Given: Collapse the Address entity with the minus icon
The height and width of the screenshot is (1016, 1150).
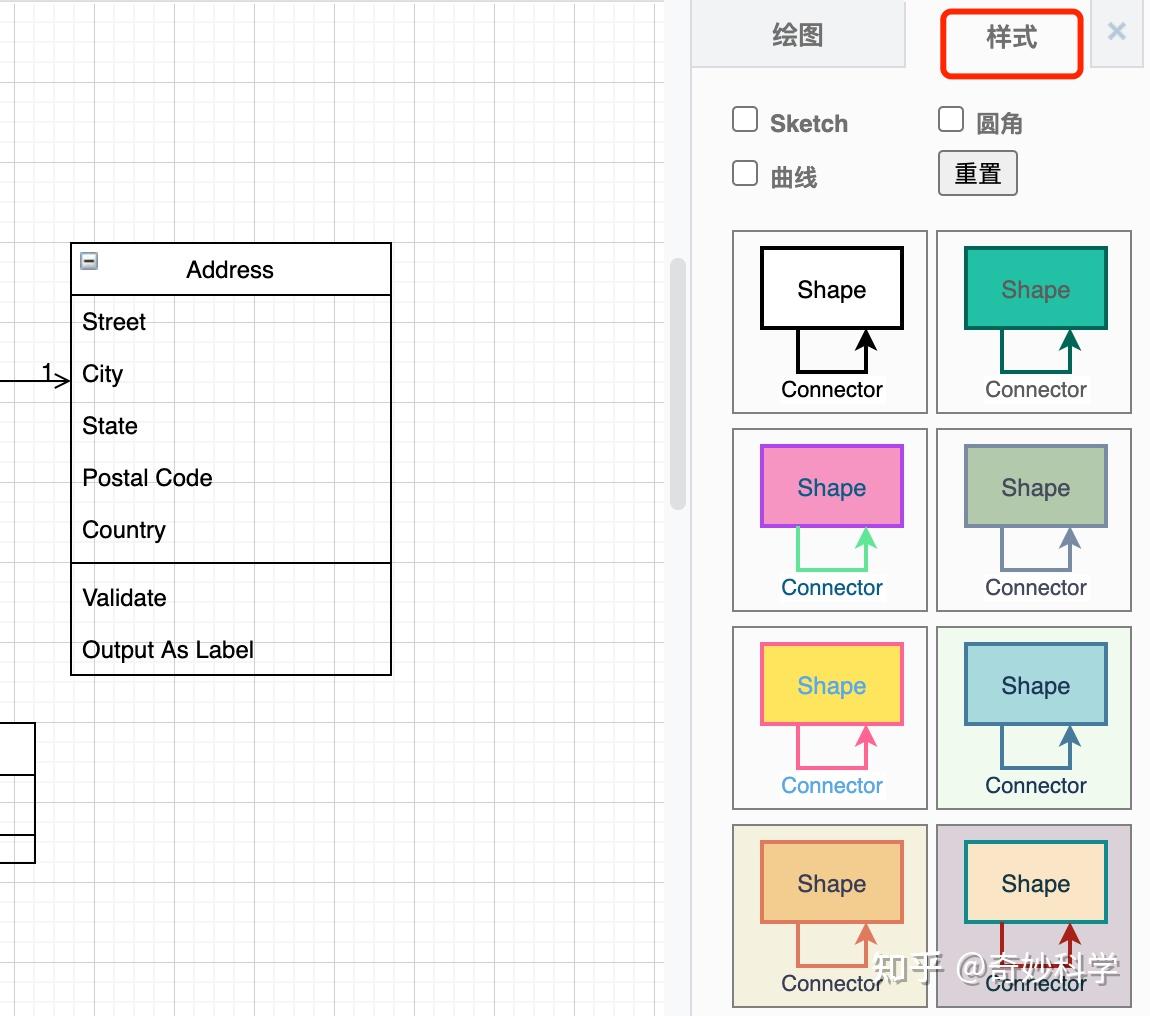Looking at the screenshot, I should (x=88, y=261).
